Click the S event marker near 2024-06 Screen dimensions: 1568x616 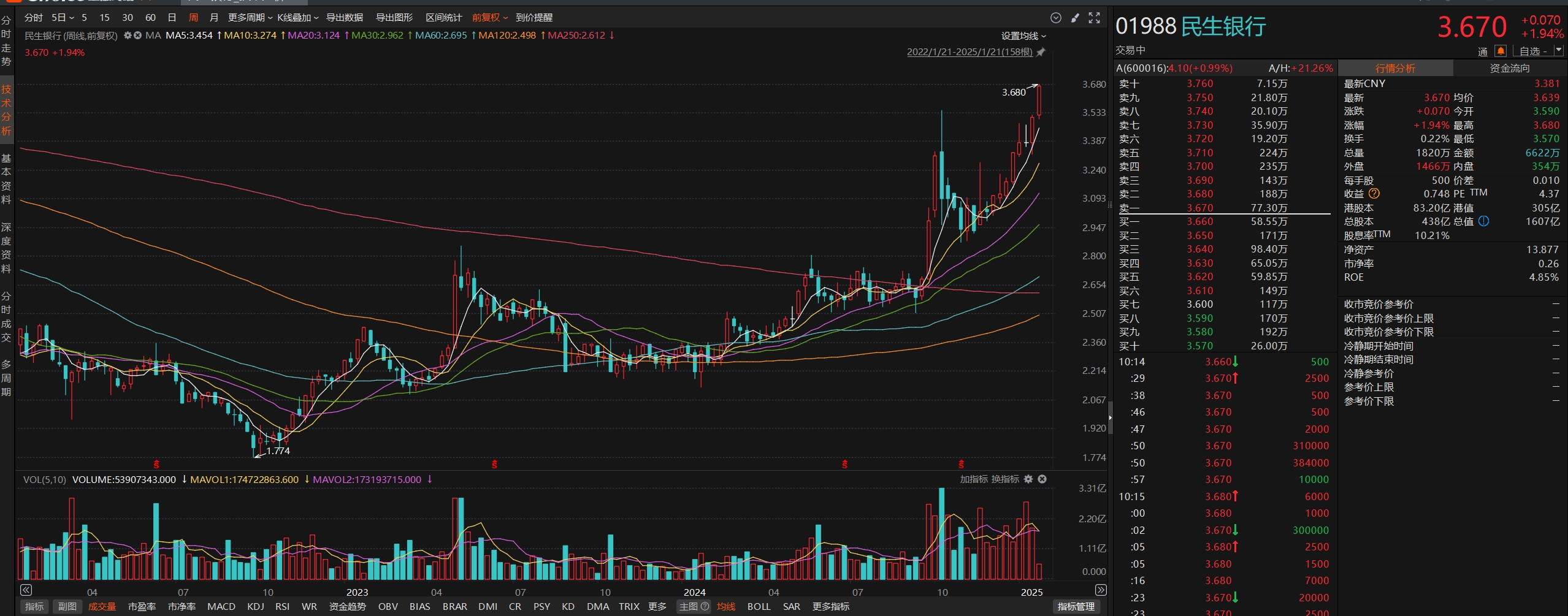point(844,464)
